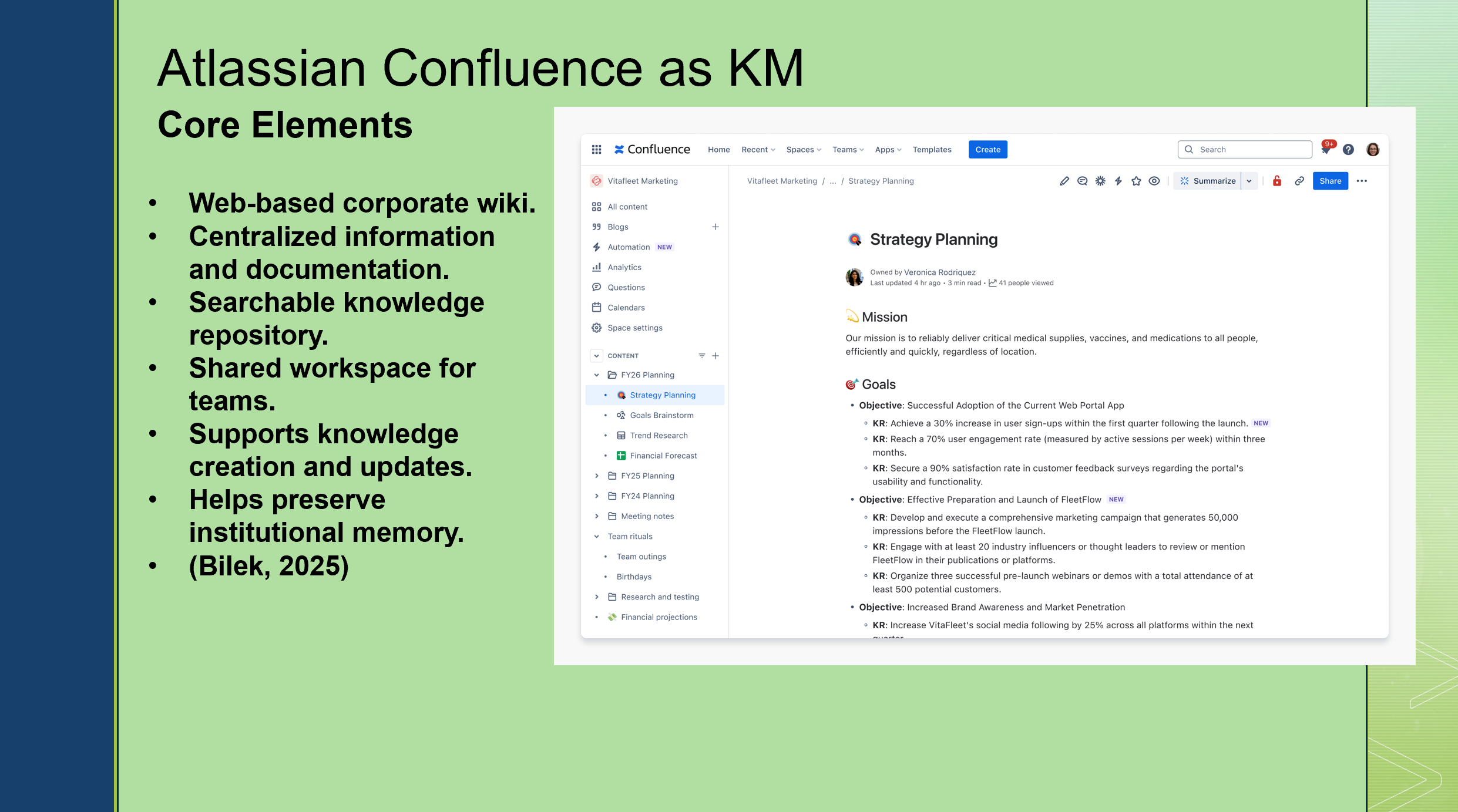This screenshot has height=812, width=1458.
Task: Add a new blog with plus icon
Action: [715, 227]
